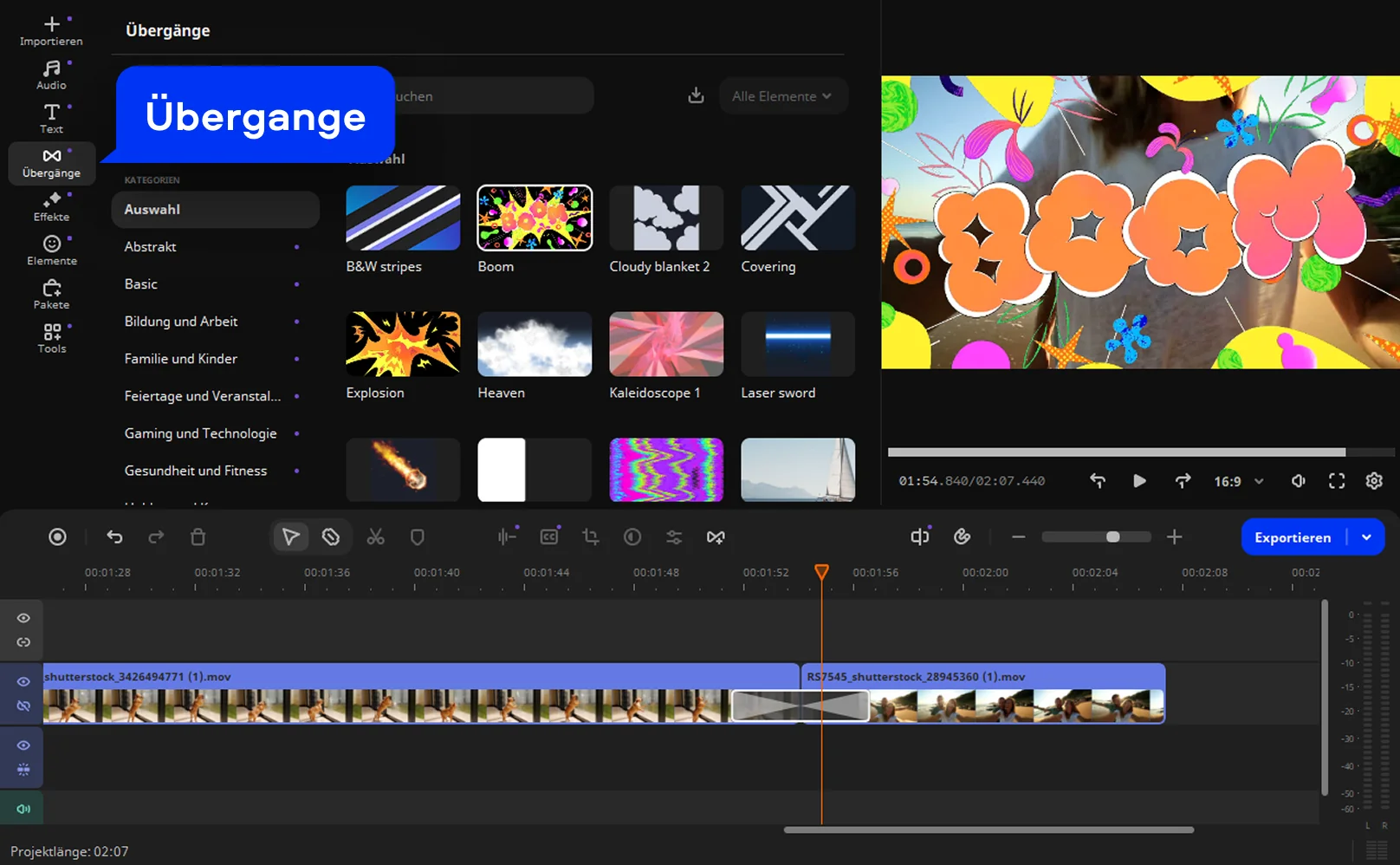This screenshot has height=865, width=1400.
Task: Open the Exportieren options arrow
Action: click(1366, 537)
